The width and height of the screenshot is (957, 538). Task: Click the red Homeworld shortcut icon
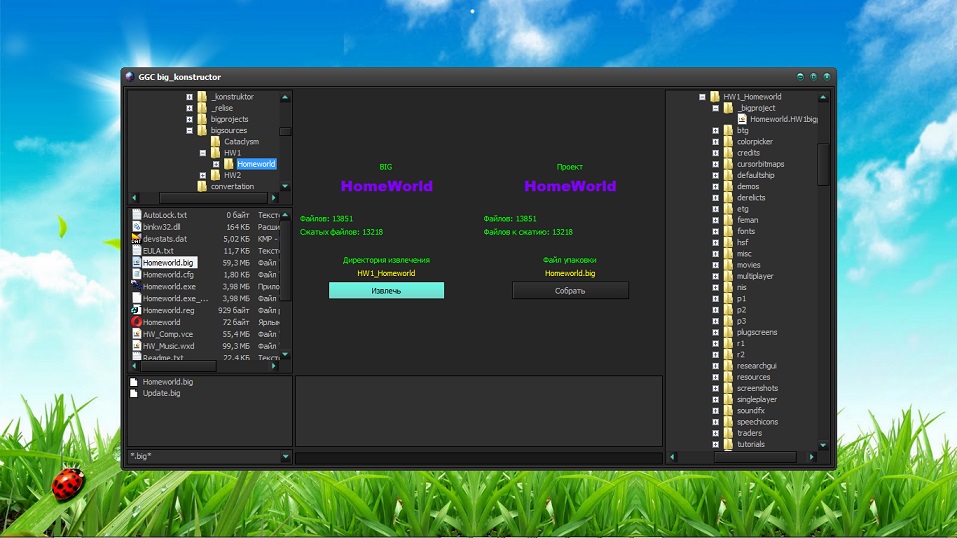(x=136, y=322)
